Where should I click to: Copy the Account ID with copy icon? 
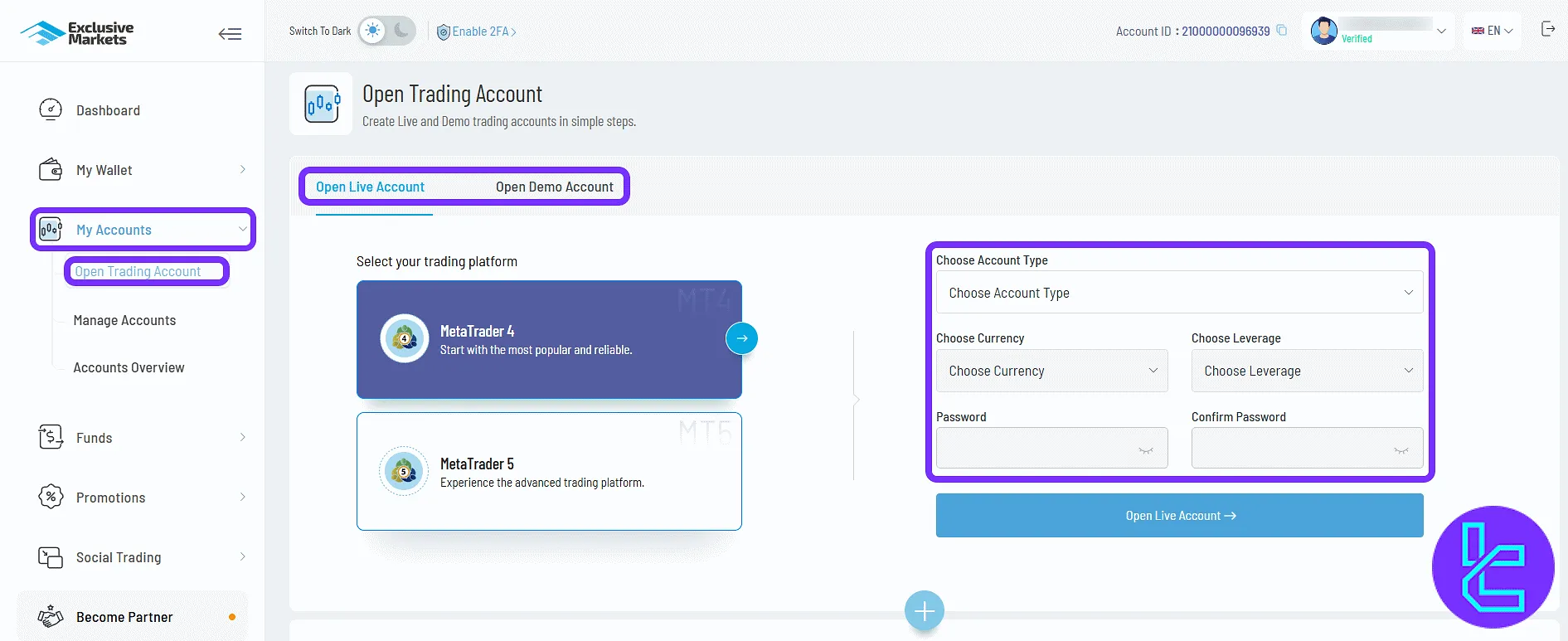(1281, 31)
